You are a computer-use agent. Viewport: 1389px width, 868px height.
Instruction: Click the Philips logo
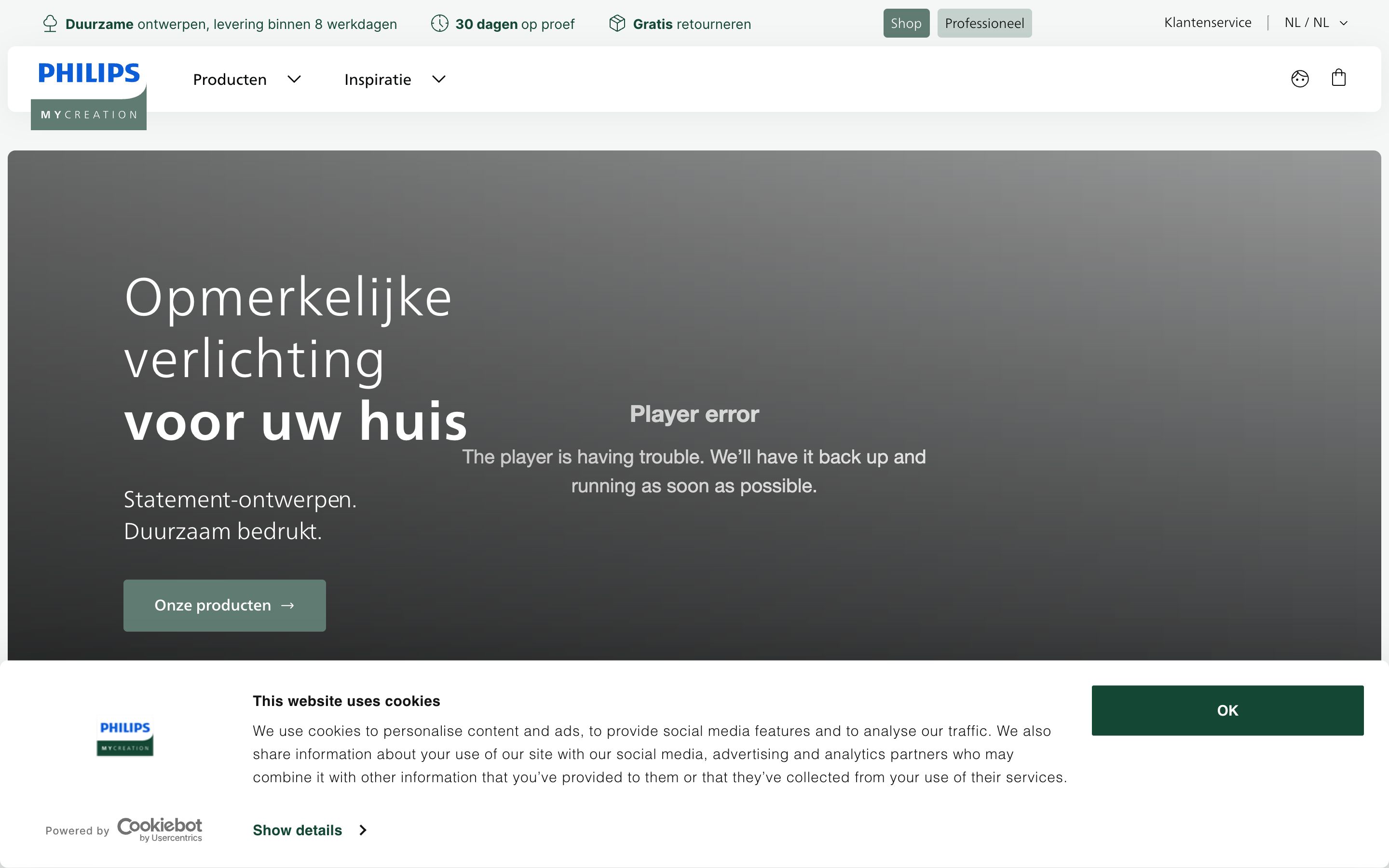pos(88,72)
